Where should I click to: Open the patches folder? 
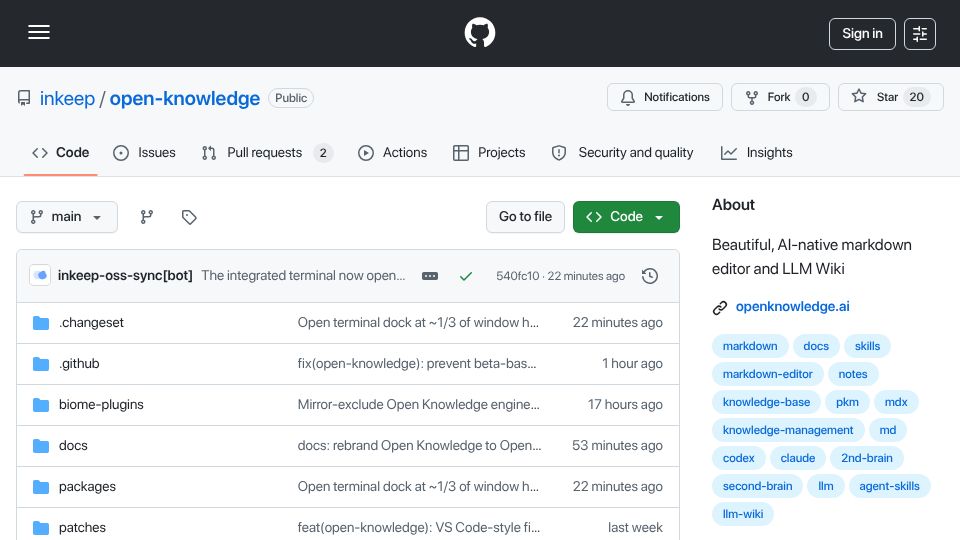click(82, 527)
